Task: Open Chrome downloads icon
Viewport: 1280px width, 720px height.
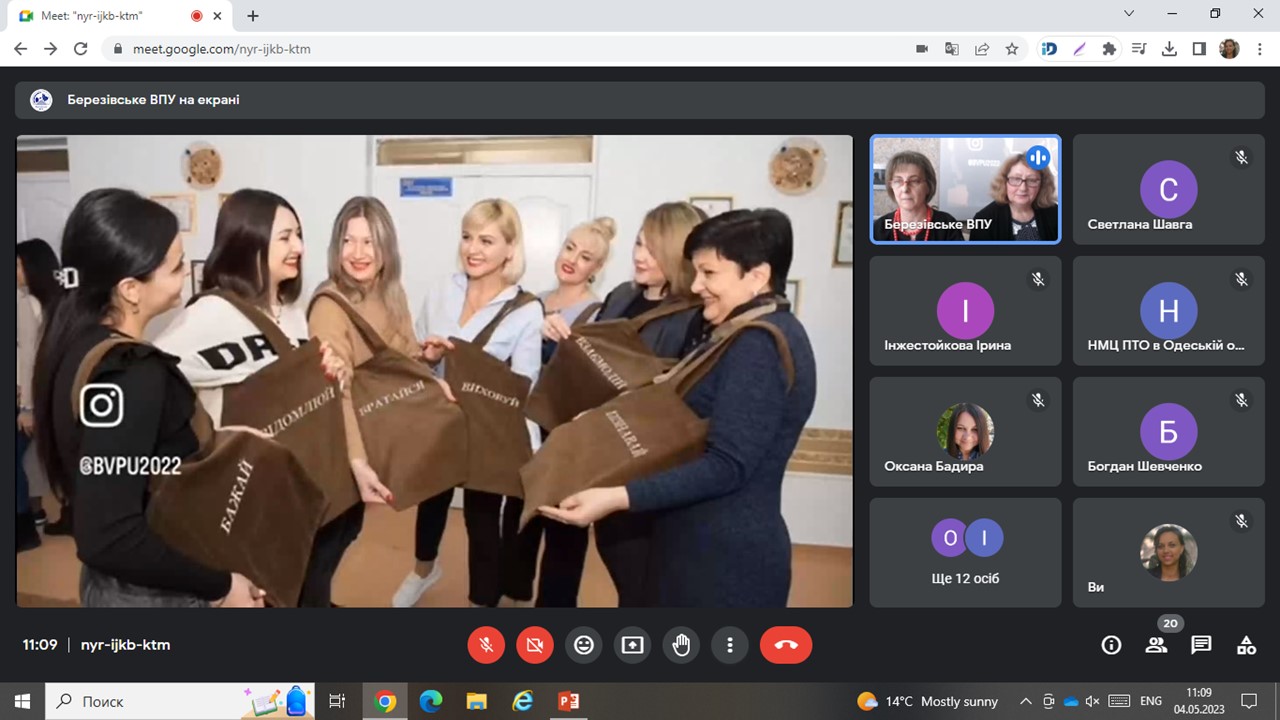Action: 1169,49
